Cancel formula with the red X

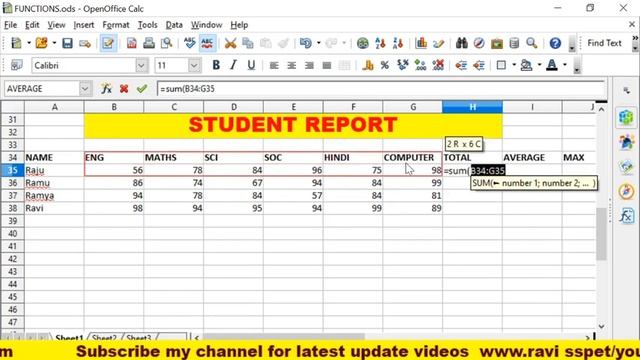coord(124,88)
